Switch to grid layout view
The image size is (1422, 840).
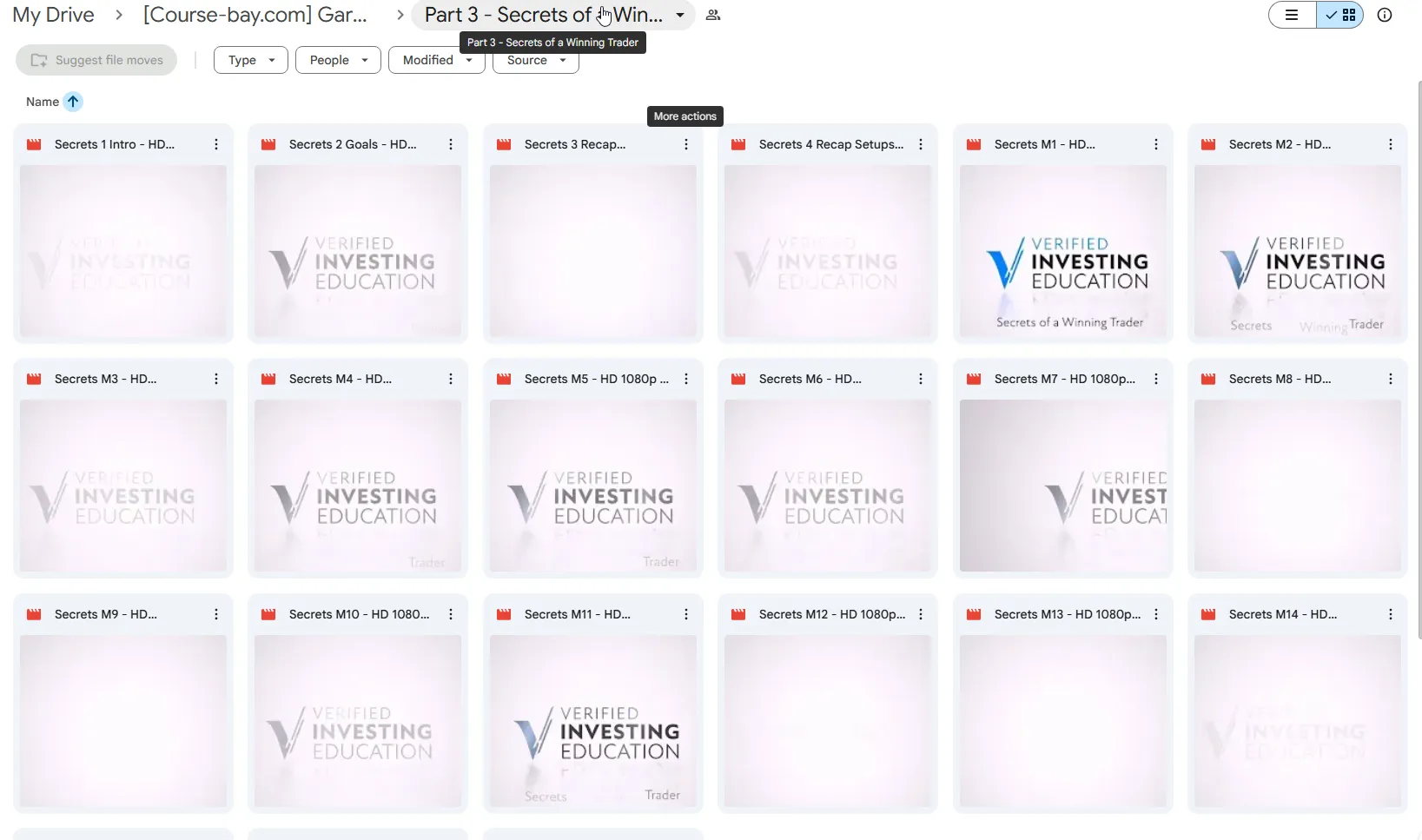pyautogui.click(x=1339, y=15)
